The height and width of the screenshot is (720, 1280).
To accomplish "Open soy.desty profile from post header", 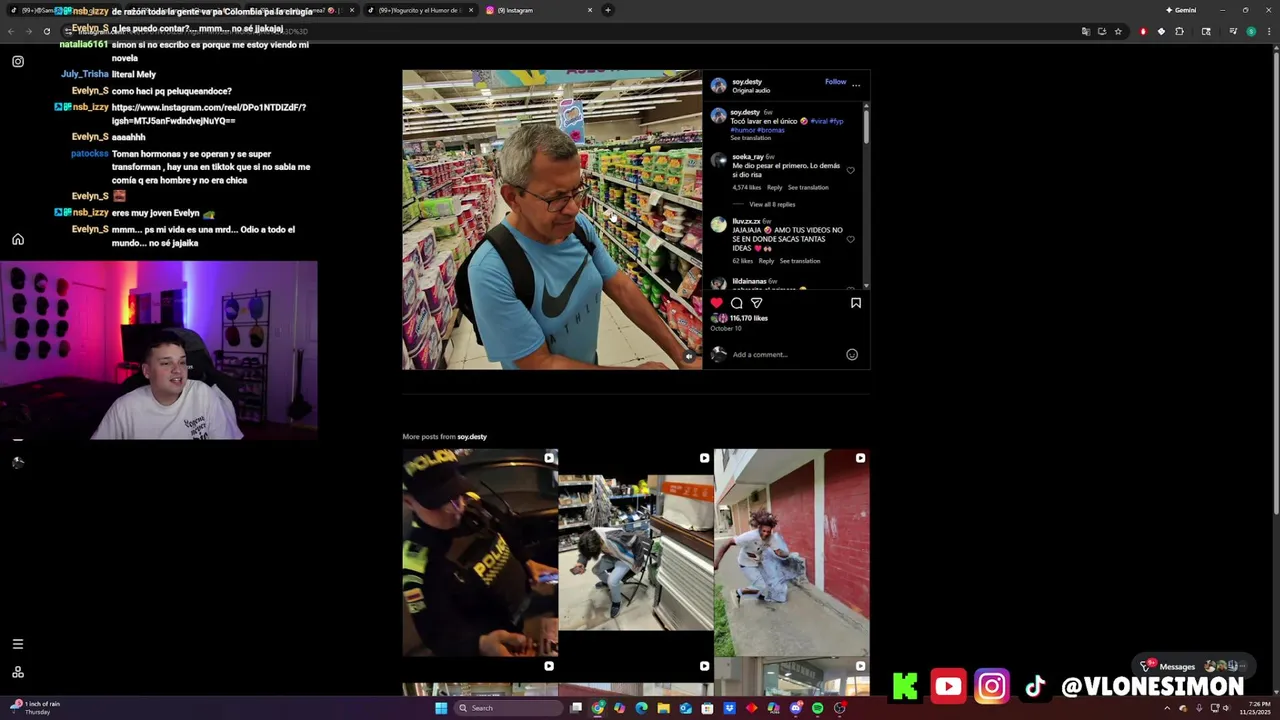I will pyautogui.click(x=747, y=82).
